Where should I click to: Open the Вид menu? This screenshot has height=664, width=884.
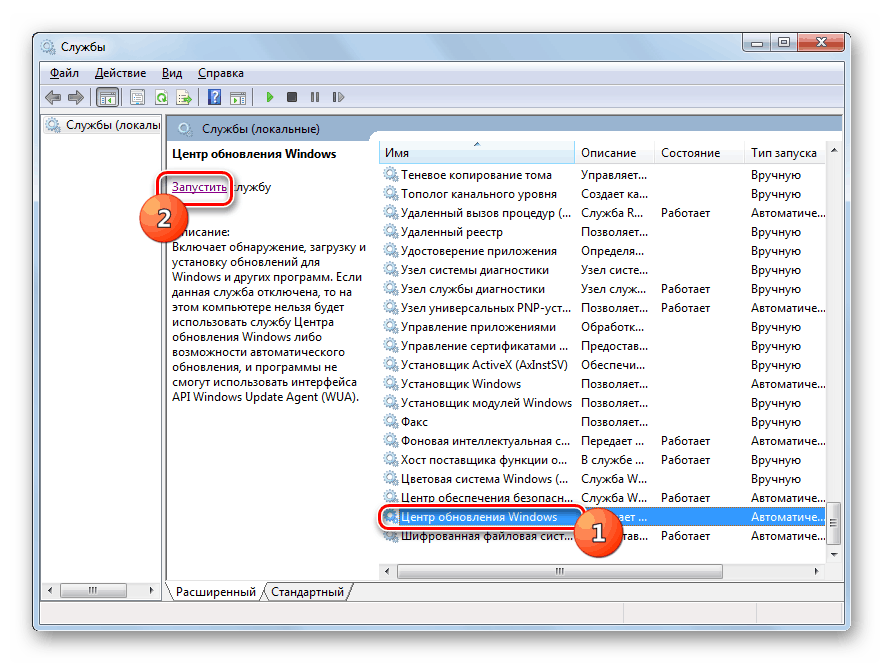click(x=172, y=73)
